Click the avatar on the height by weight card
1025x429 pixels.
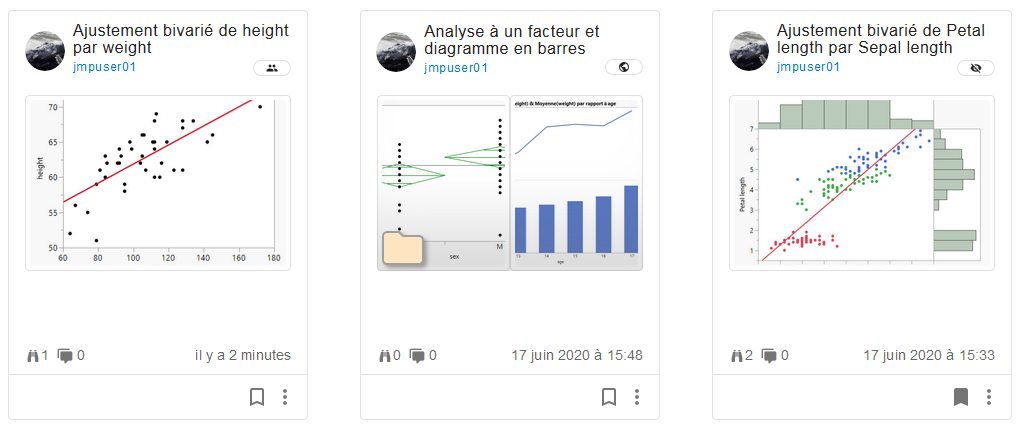click(x=44, y=51)
